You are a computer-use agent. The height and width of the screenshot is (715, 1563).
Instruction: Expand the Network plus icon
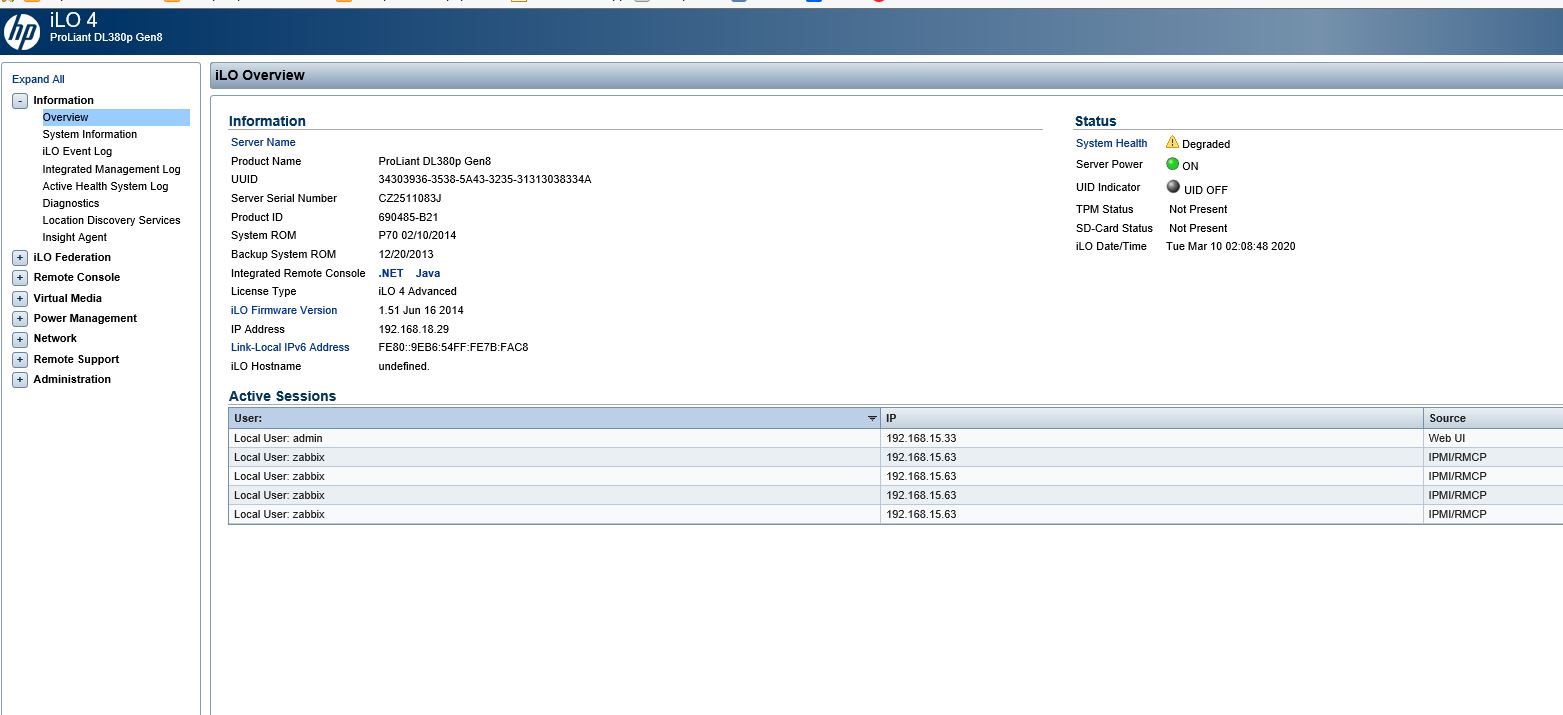tap(20, 339)
